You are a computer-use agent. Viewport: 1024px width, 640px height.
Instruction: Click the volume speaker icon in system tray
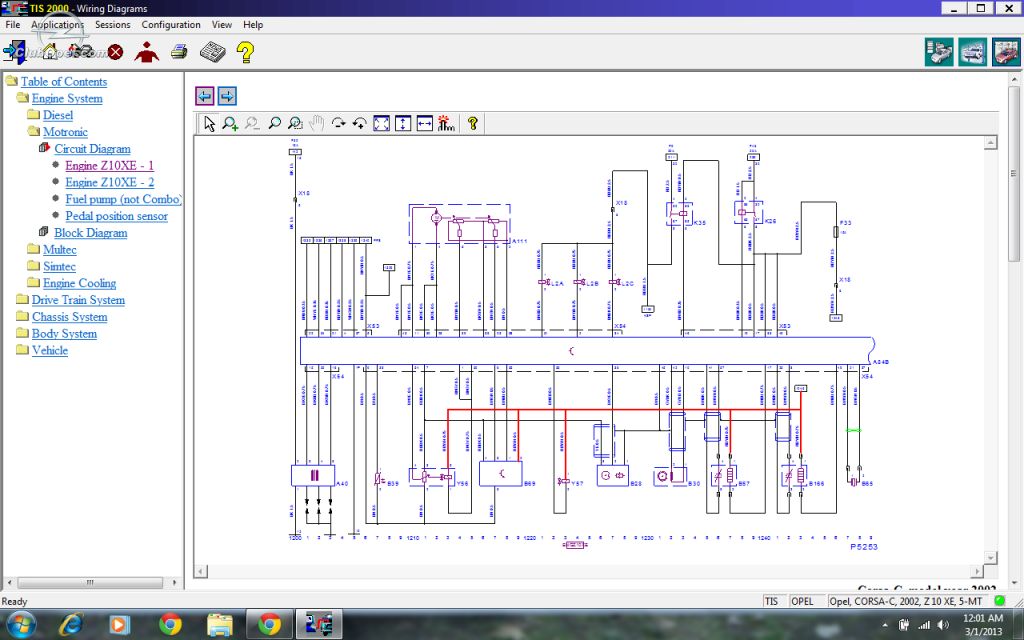pyautogui.click(x=942, y=626)
